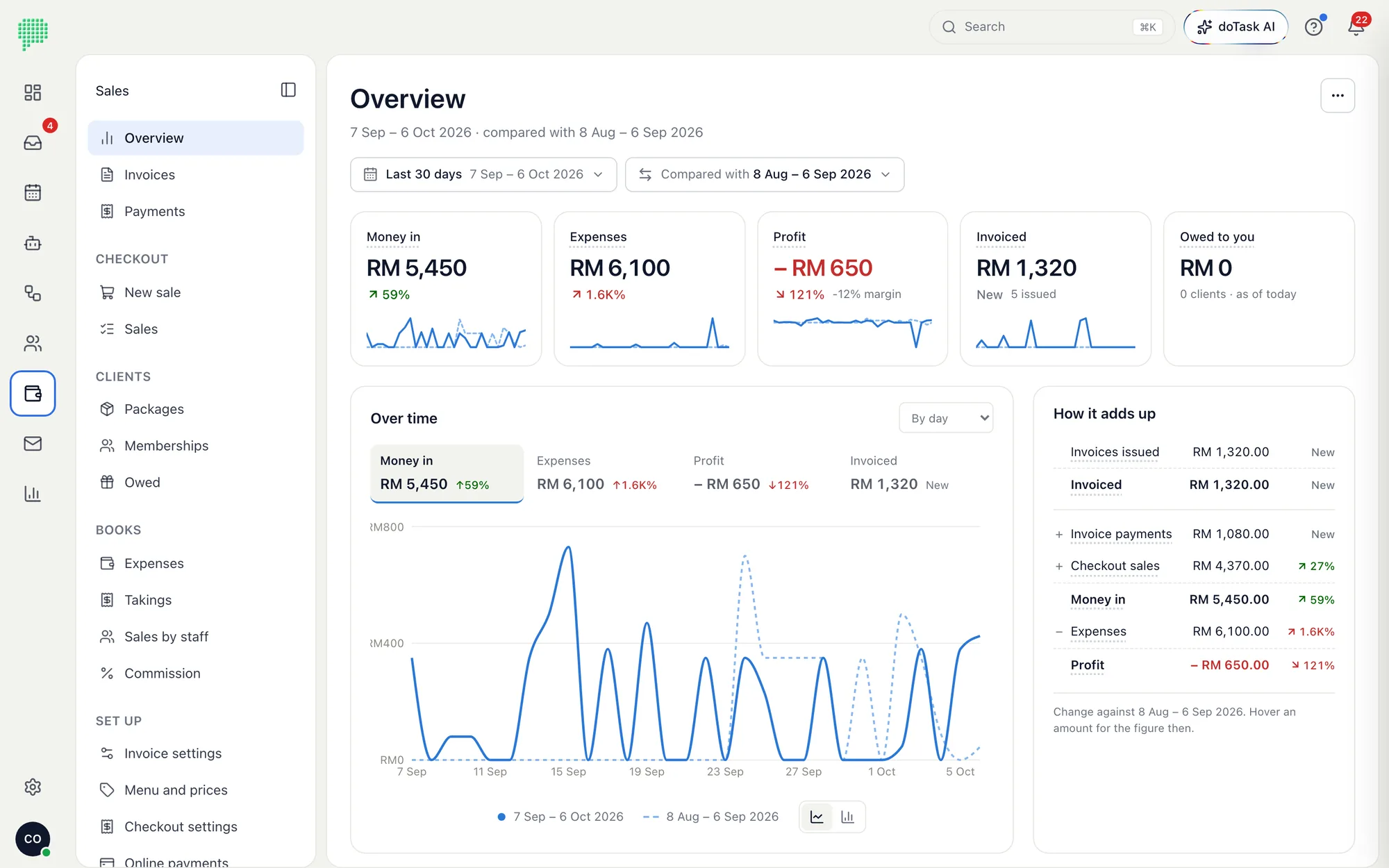Click the Search field
The image size is (1389, 868).
[1051, 27]
